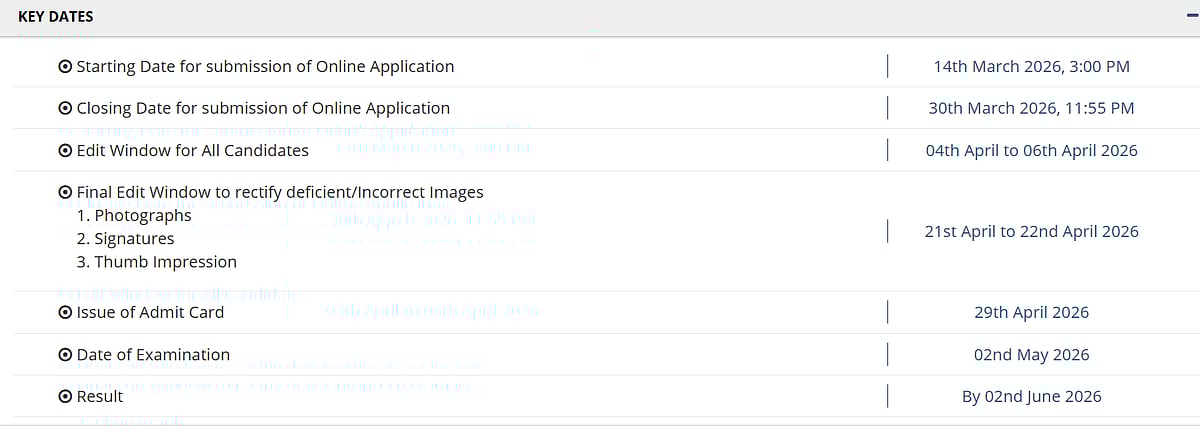The image size is (1200, 426).
Task: Click bullet icon beside Starting Date for submission
Action: [65, 67]
